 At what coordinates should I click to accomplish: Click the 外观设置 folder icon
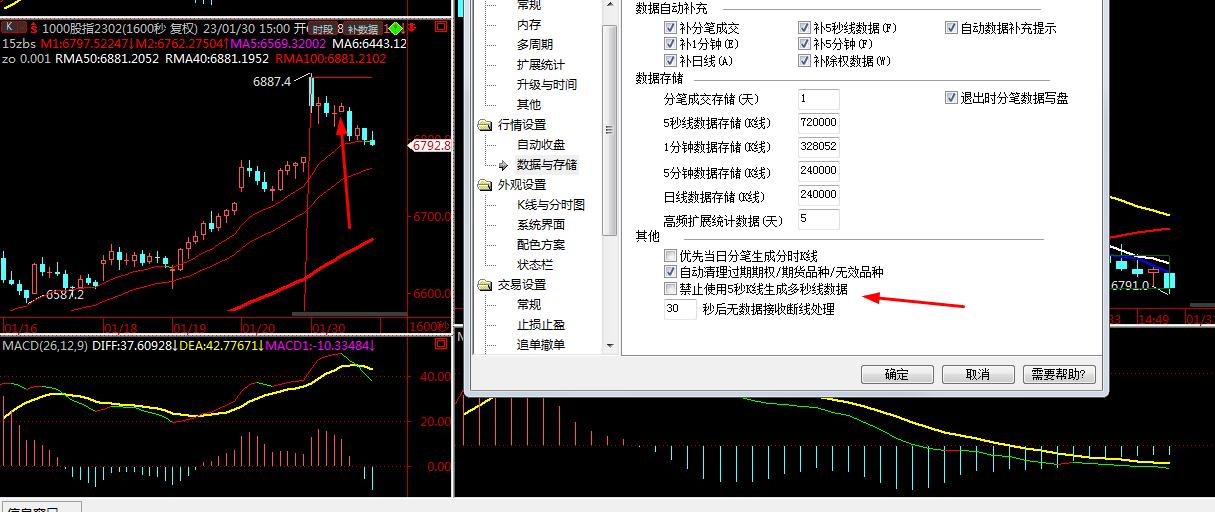pos(484,185)
